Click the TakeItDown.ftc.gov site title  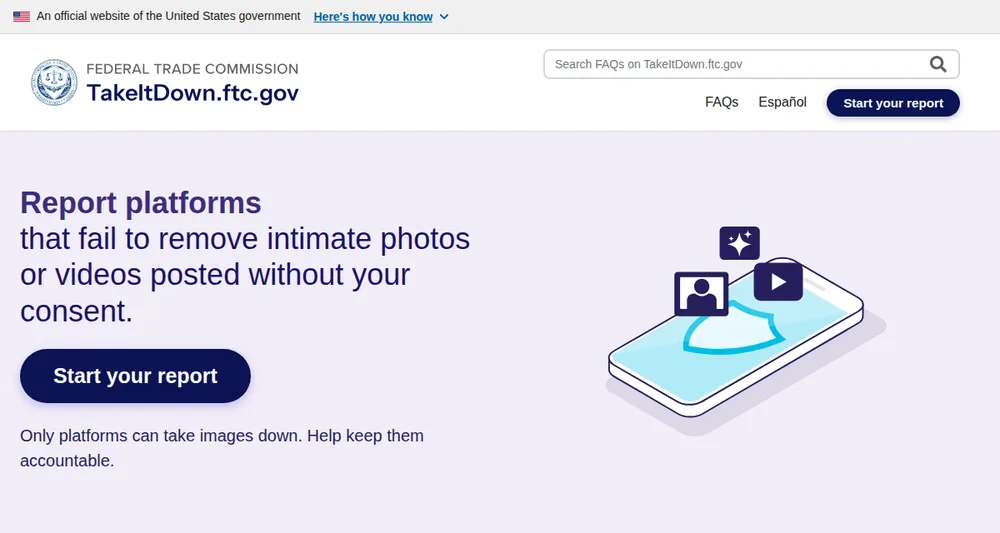coord(193,93)
